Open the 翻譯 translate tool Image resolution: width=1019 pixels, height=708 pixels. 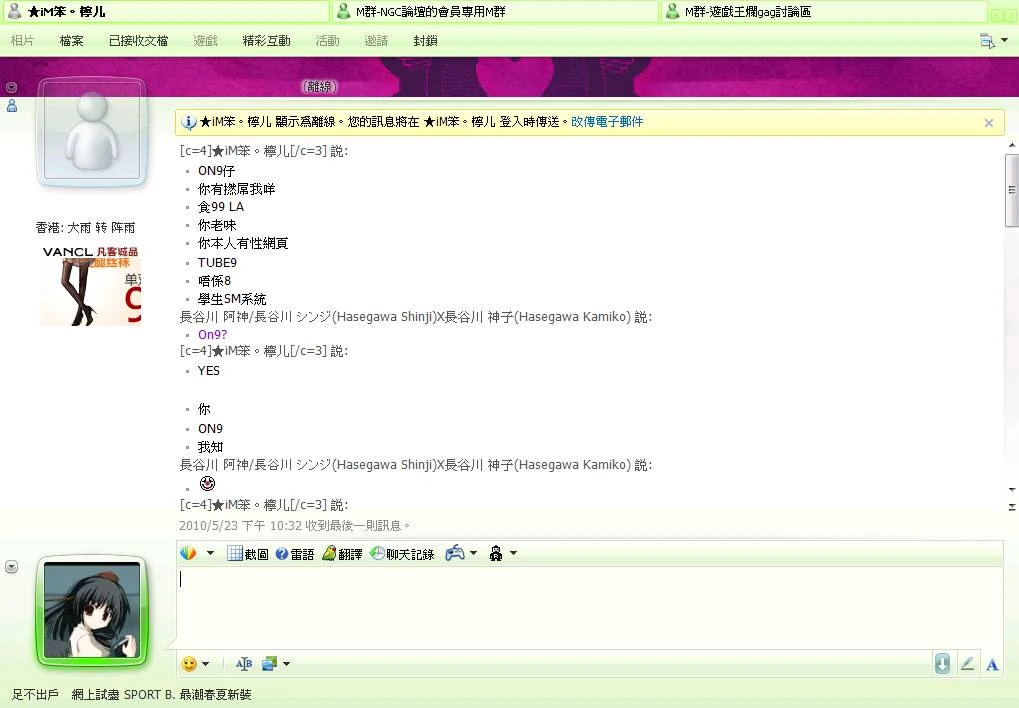(x=342, y=554)
